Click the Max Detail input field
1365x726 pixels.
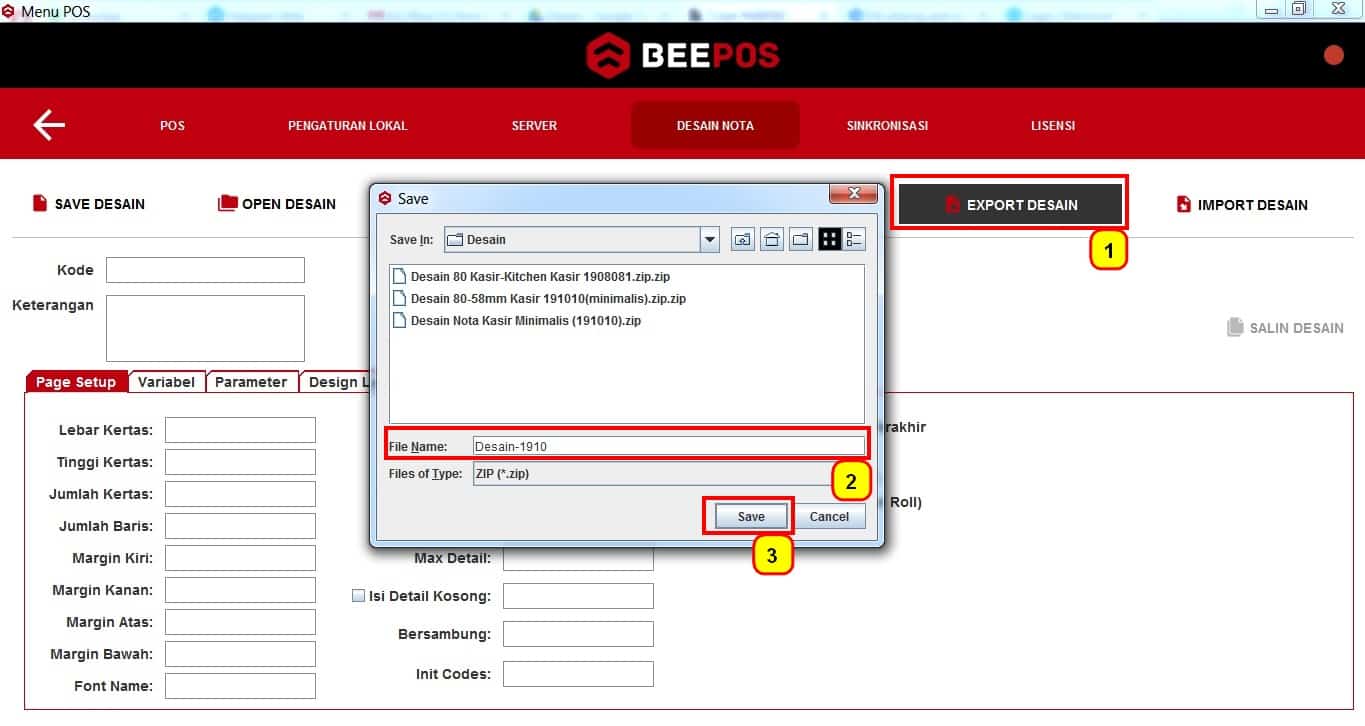pos(578,558)
